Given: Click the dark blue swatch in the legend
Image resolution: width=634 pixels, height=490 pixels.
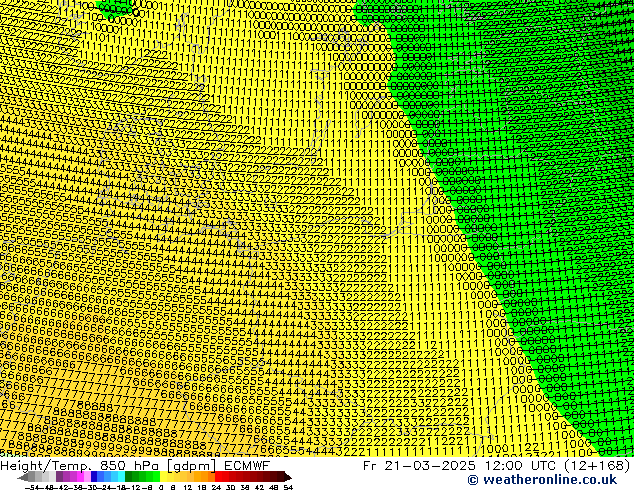Looking at the screenshot, I should coord(94,477).
